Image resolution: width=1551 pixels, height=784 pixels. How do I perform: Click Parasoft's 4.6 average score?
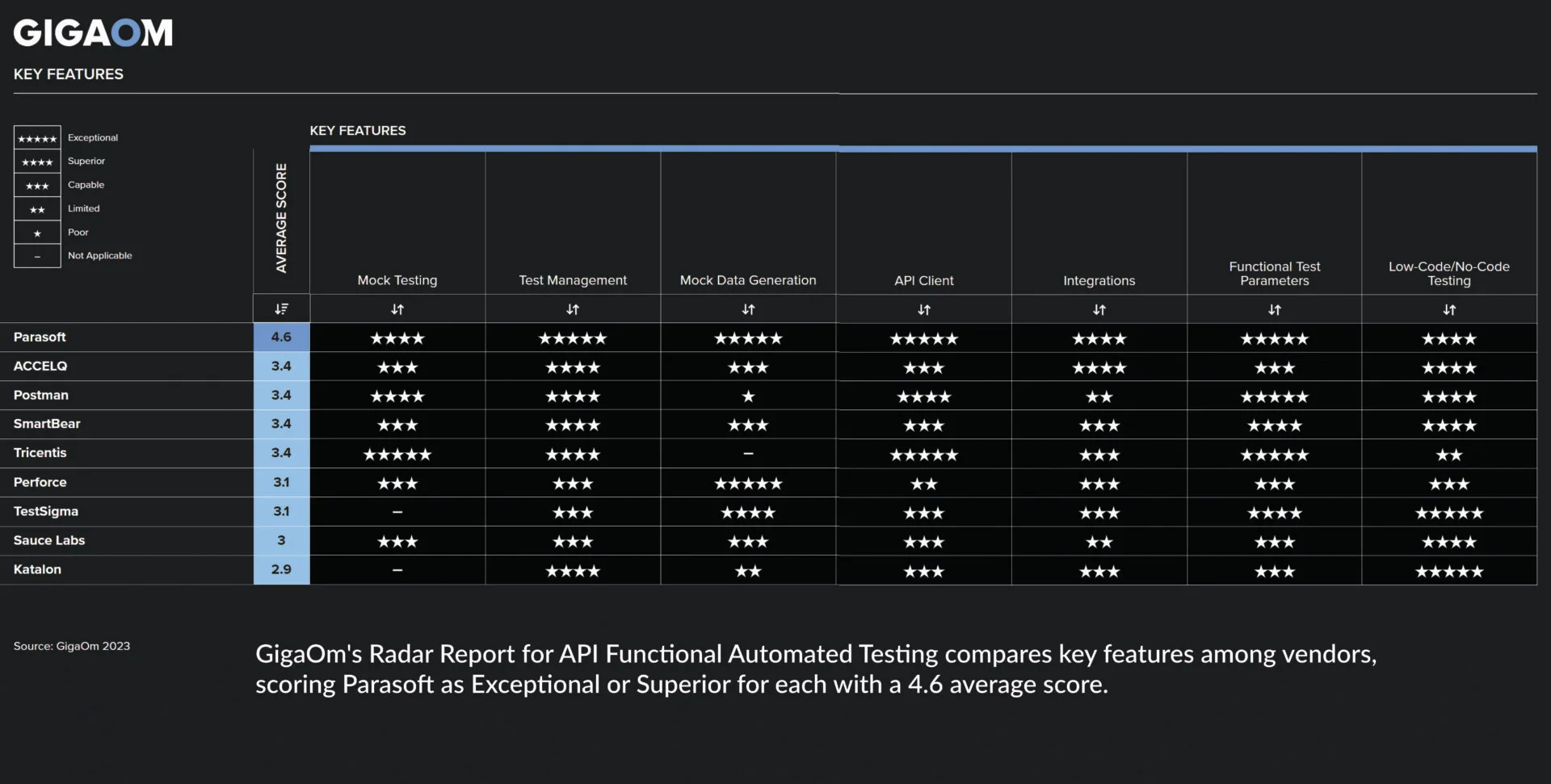click(x=281, y=337)
